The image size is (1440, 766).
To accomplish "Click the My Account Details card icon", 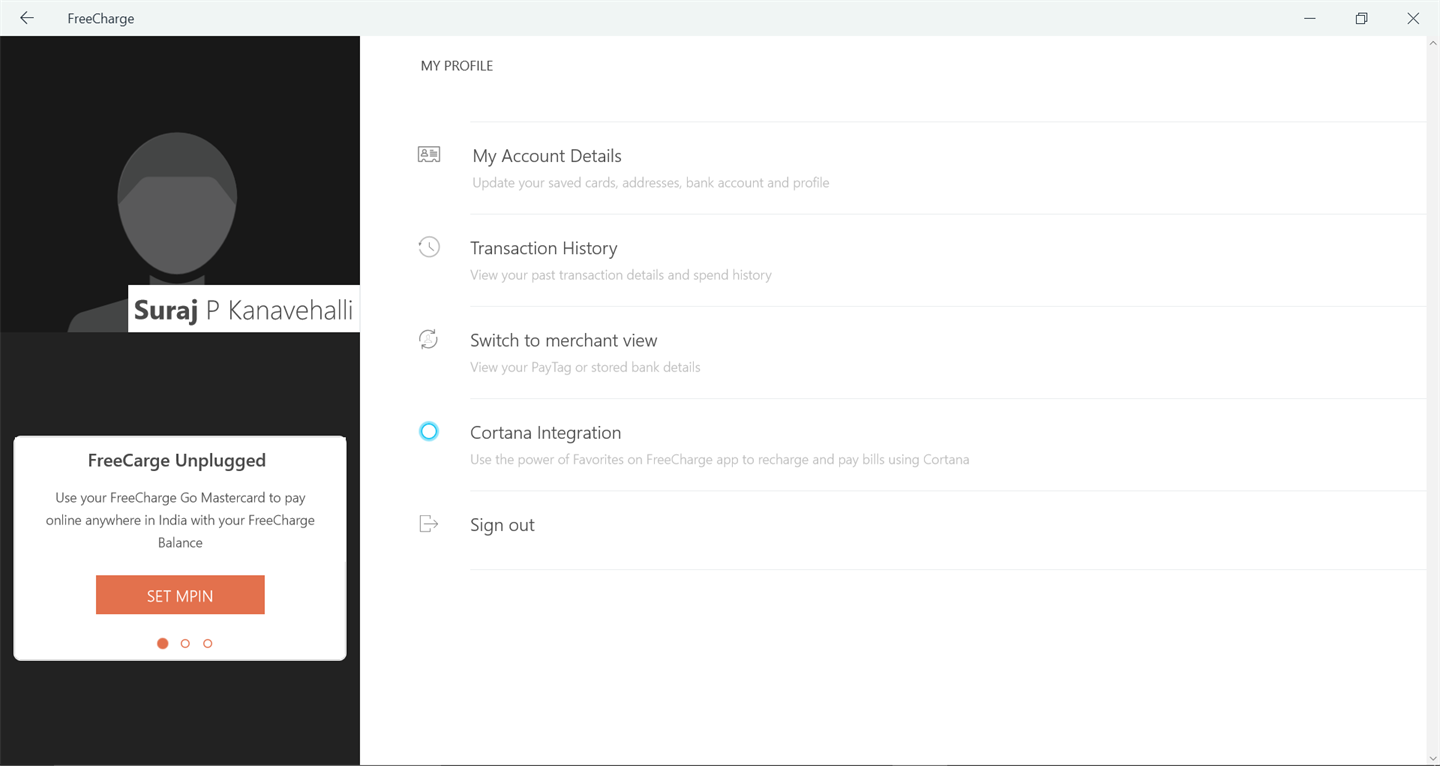I will [x=429, y=155].
